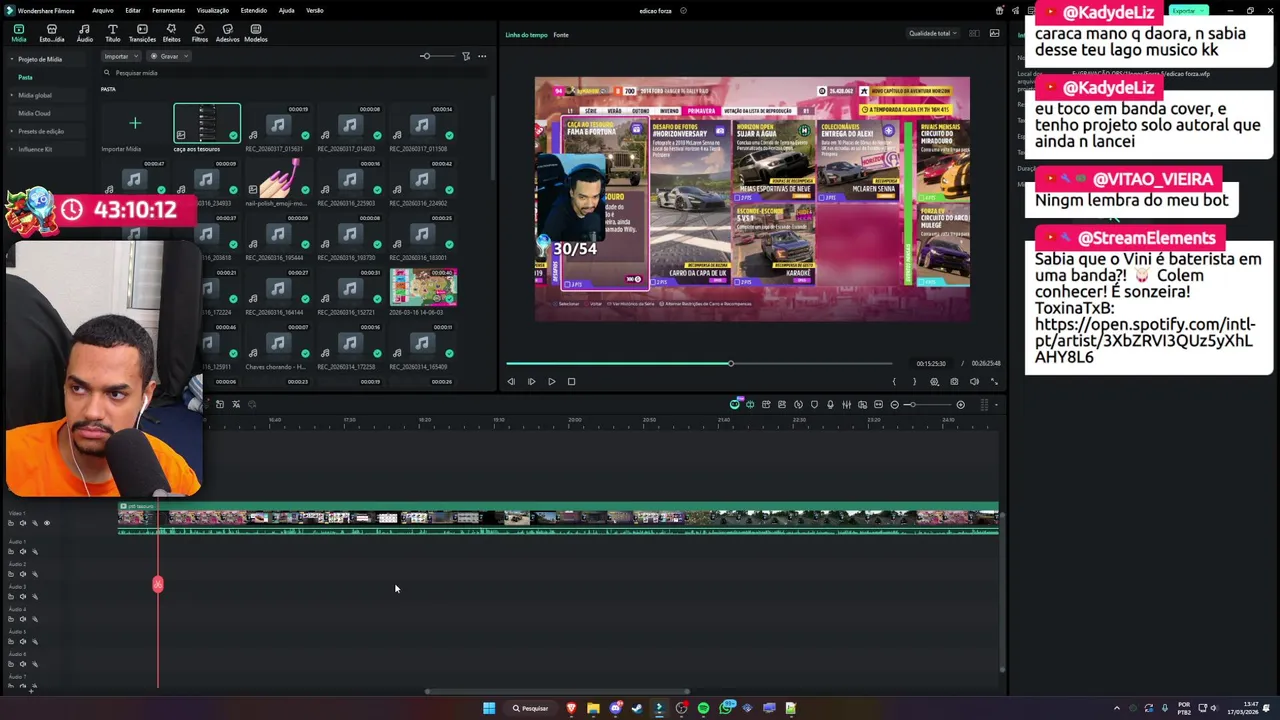This screenshot has width=1280, height=720.
Task: Open the Áudio library tab icon
Action: click(x=84, y=33)
